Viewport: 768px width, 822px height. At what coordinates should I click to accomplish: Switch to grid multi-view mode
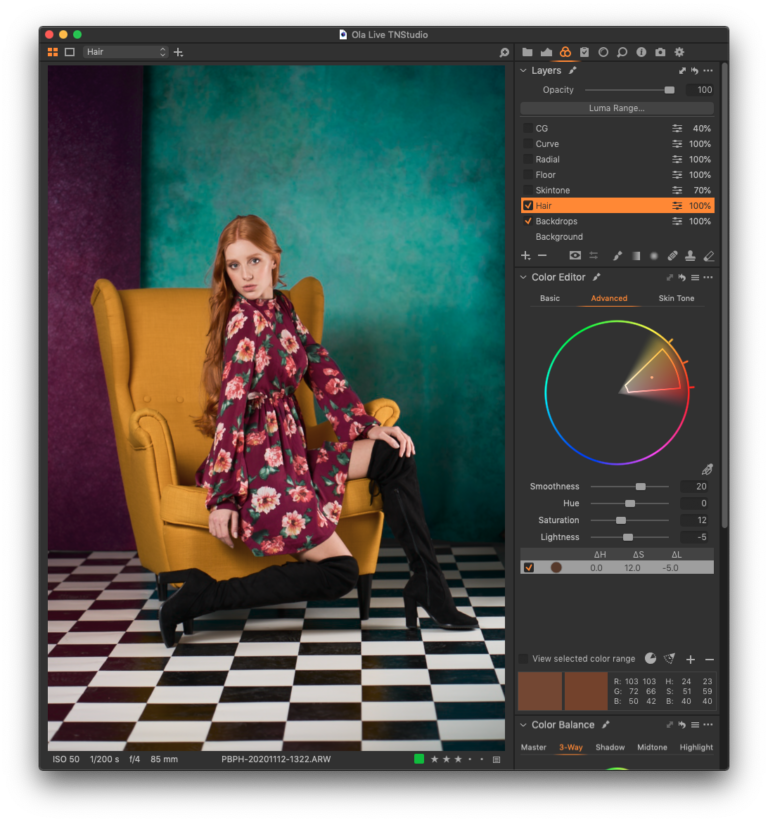point(53,52)
